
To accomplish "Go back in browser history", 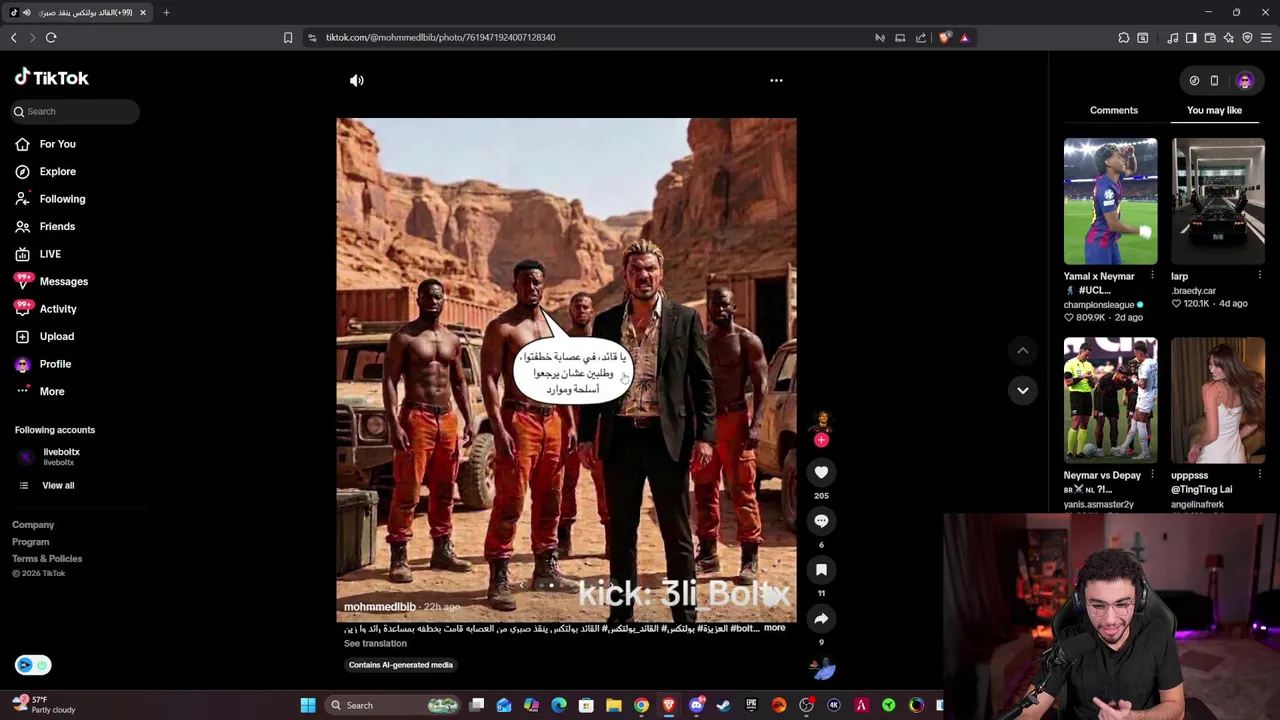I will [x=13, y=37].
